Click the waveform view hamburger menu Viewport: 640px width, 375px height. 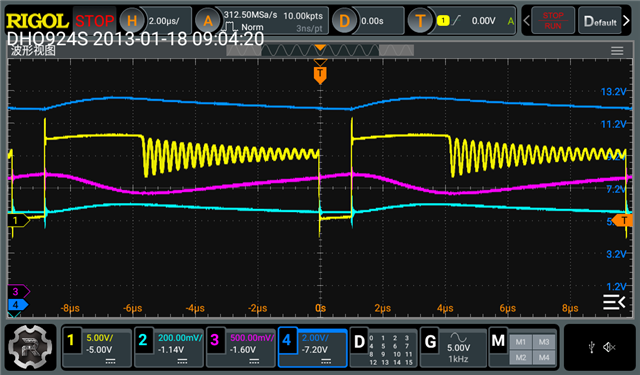(617, 51)
